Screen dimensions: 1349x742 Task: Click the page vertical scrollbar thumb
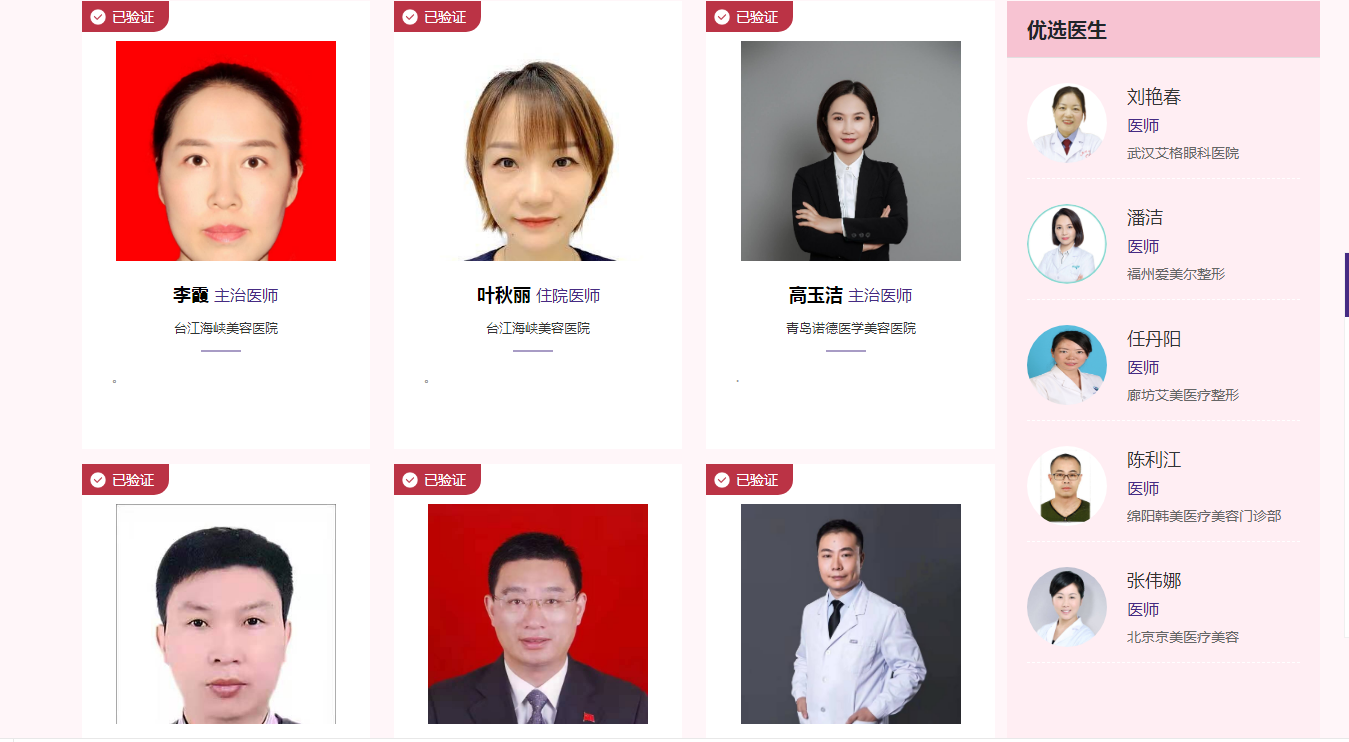click(x=1346, y=285)
